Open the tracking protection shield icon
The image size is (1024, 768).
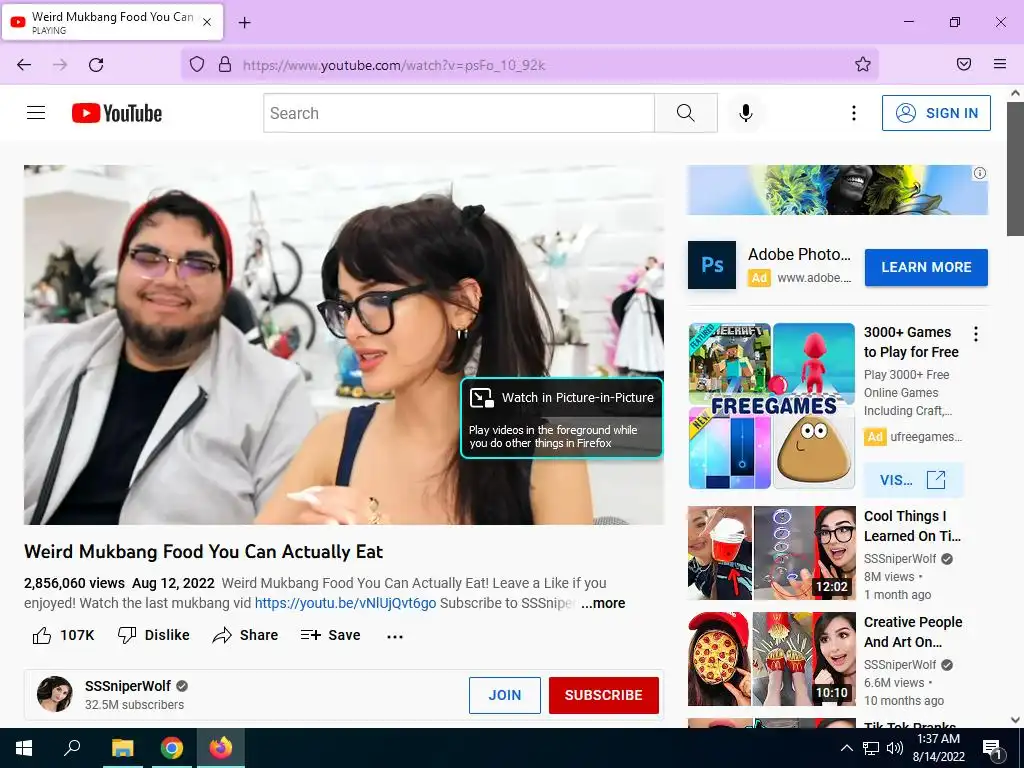click(x=197, y=64)
